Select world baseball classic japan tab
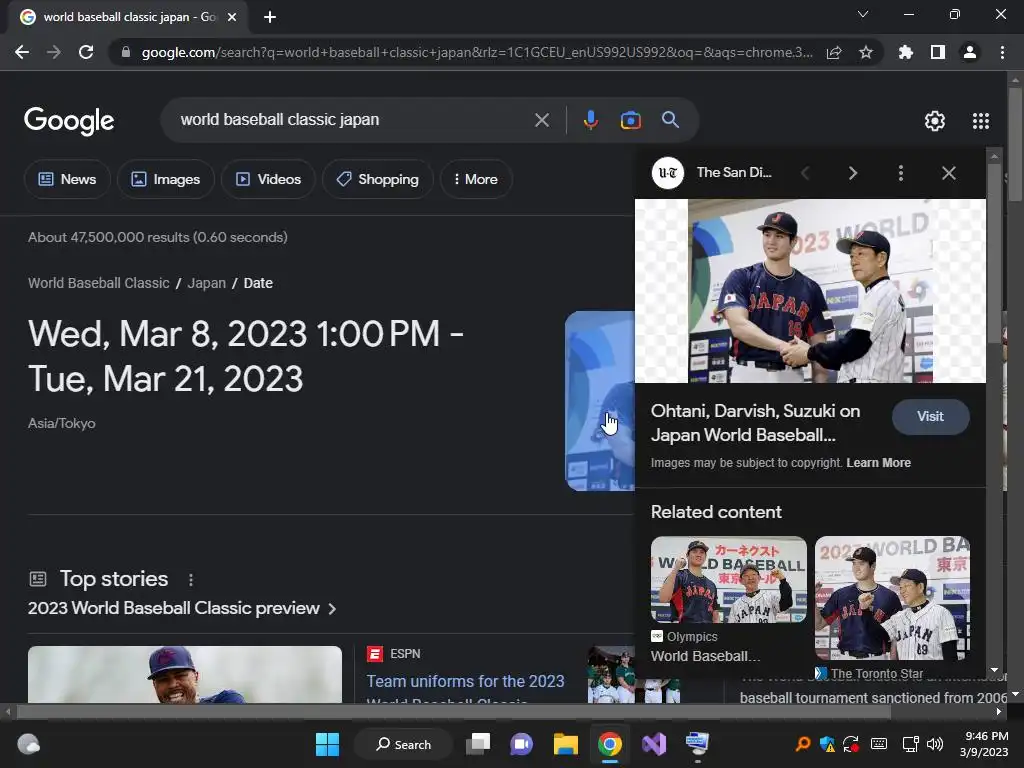The image size is (1024, 768). (128, 17)
